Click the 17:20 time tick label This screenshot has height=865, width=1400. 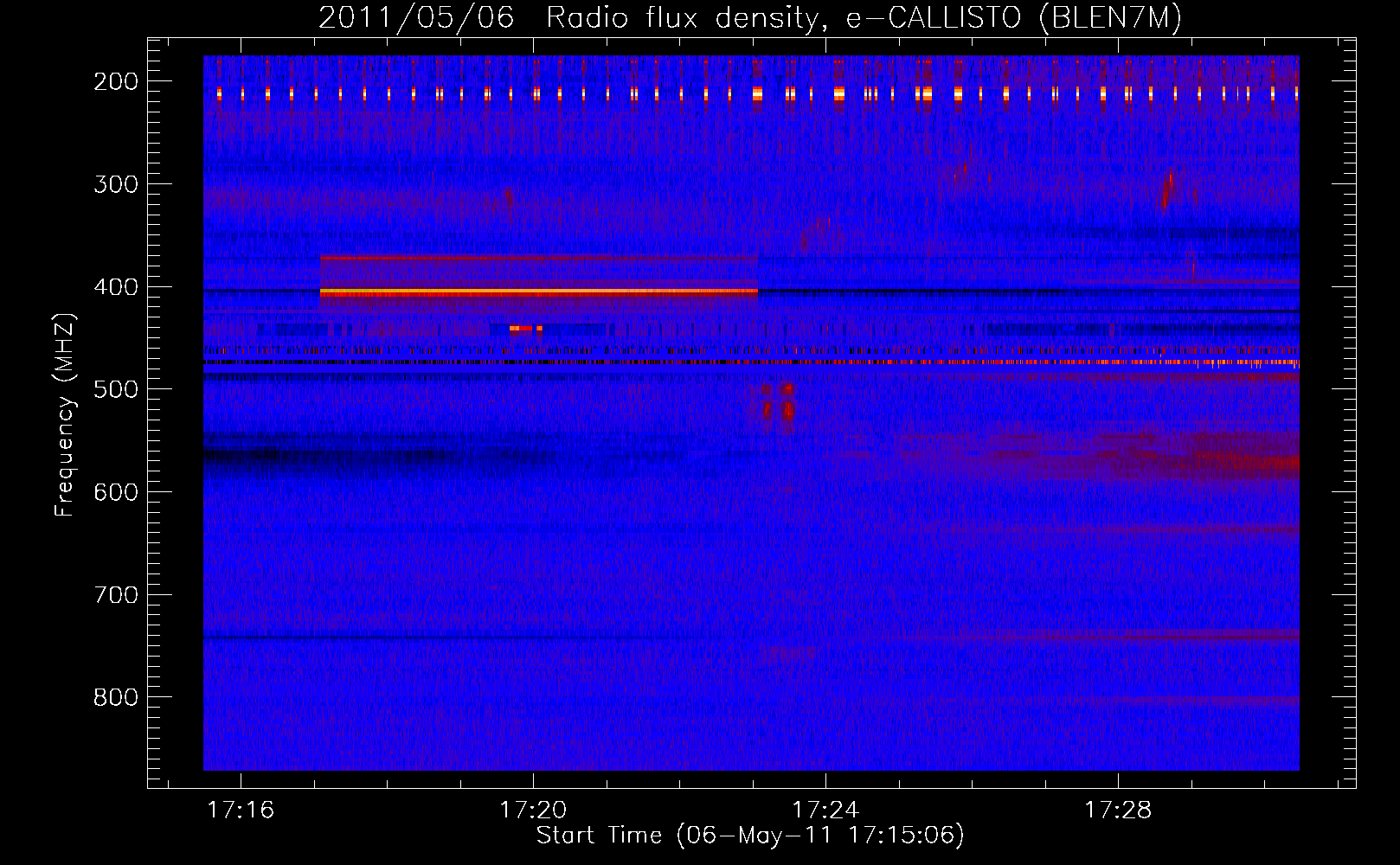point(533,810)
